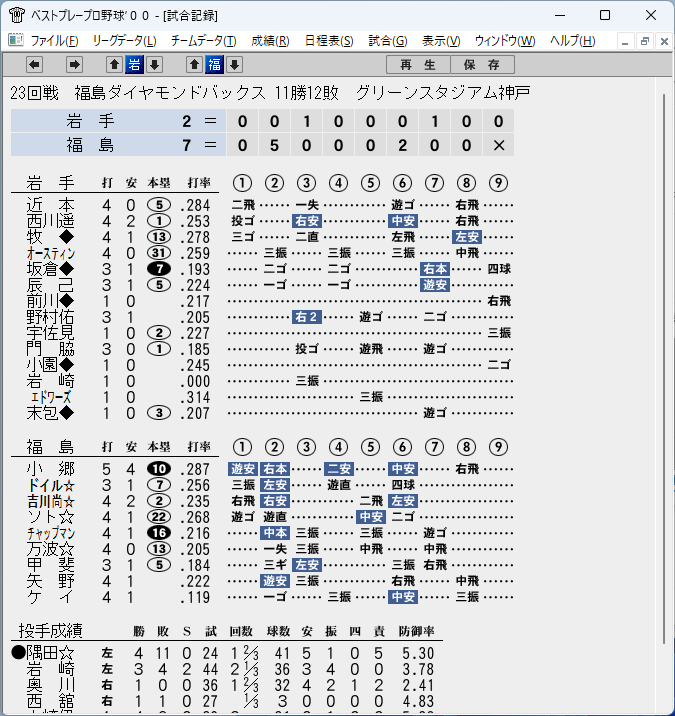Open the document icon in the menu bar
Image resolution: width=675 pixels, height=716 pixels.
click(x=16, y=40)
